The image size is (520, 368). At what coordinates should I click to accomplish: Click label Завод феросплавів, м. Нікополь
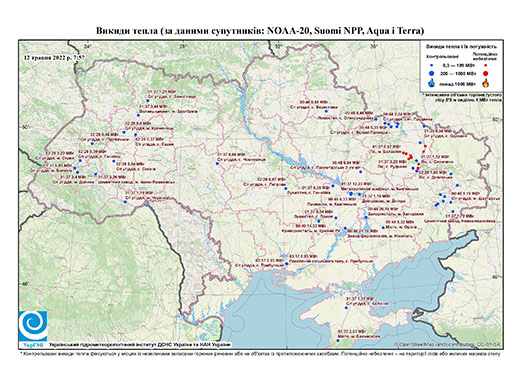pyautogui.click(x=380, y=236)
